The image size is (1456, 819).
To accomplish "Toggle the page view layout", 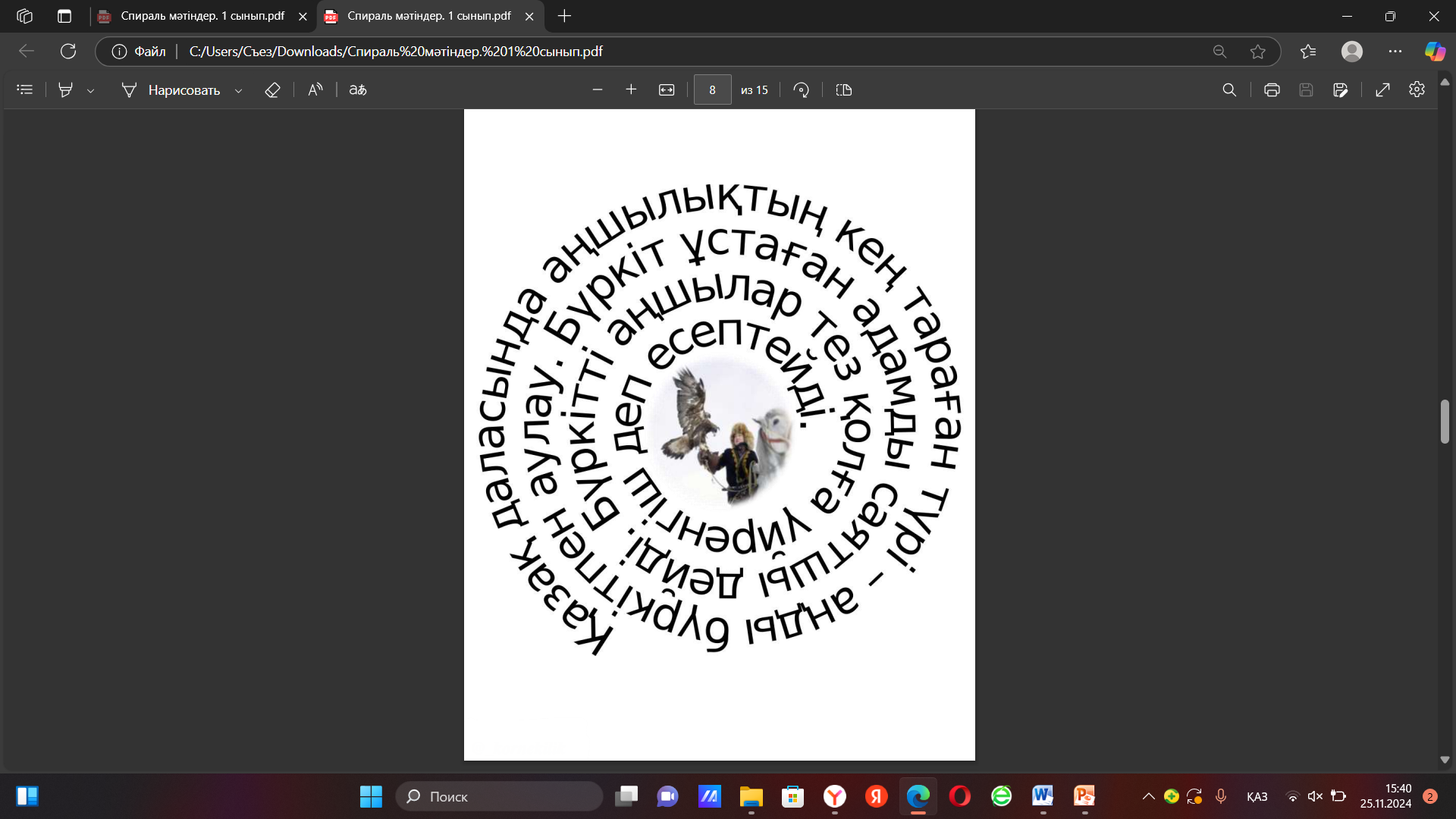I will [x=844, y=89].
